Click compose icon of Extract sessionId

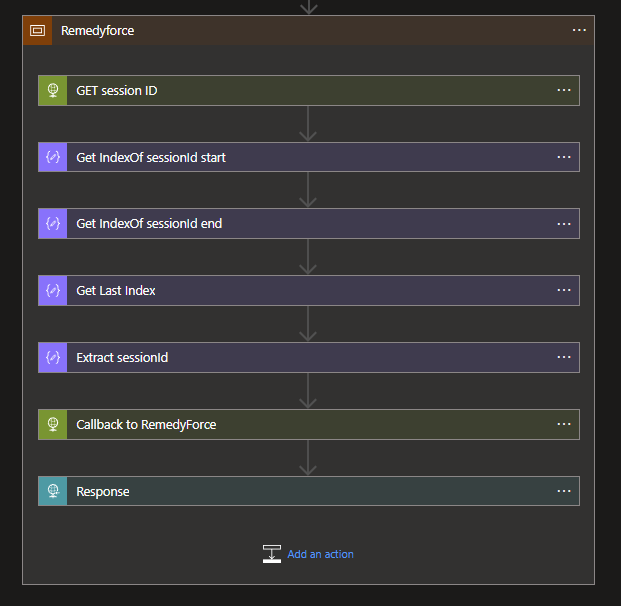(x=53, y=357)
